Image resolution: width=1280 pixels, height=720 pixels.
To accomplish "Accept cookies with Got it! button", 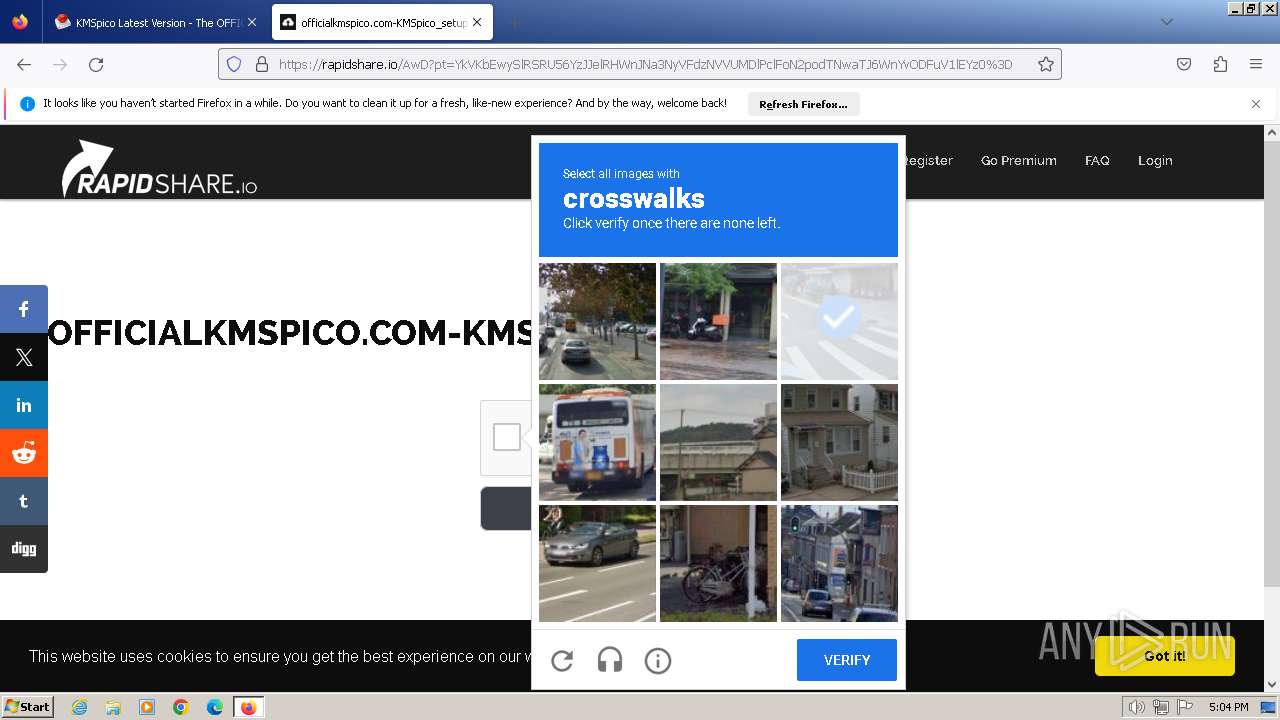I will 1165,656.
